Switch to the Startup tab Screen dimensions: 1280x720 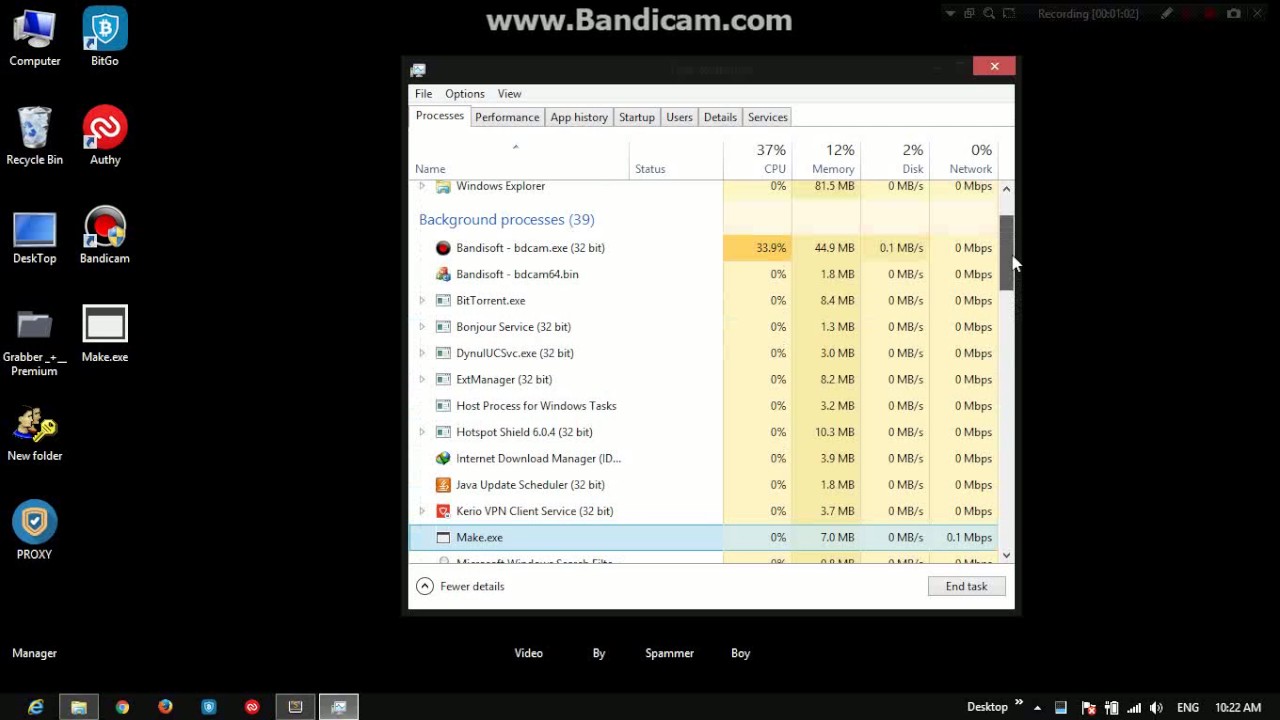pos(636,117)
